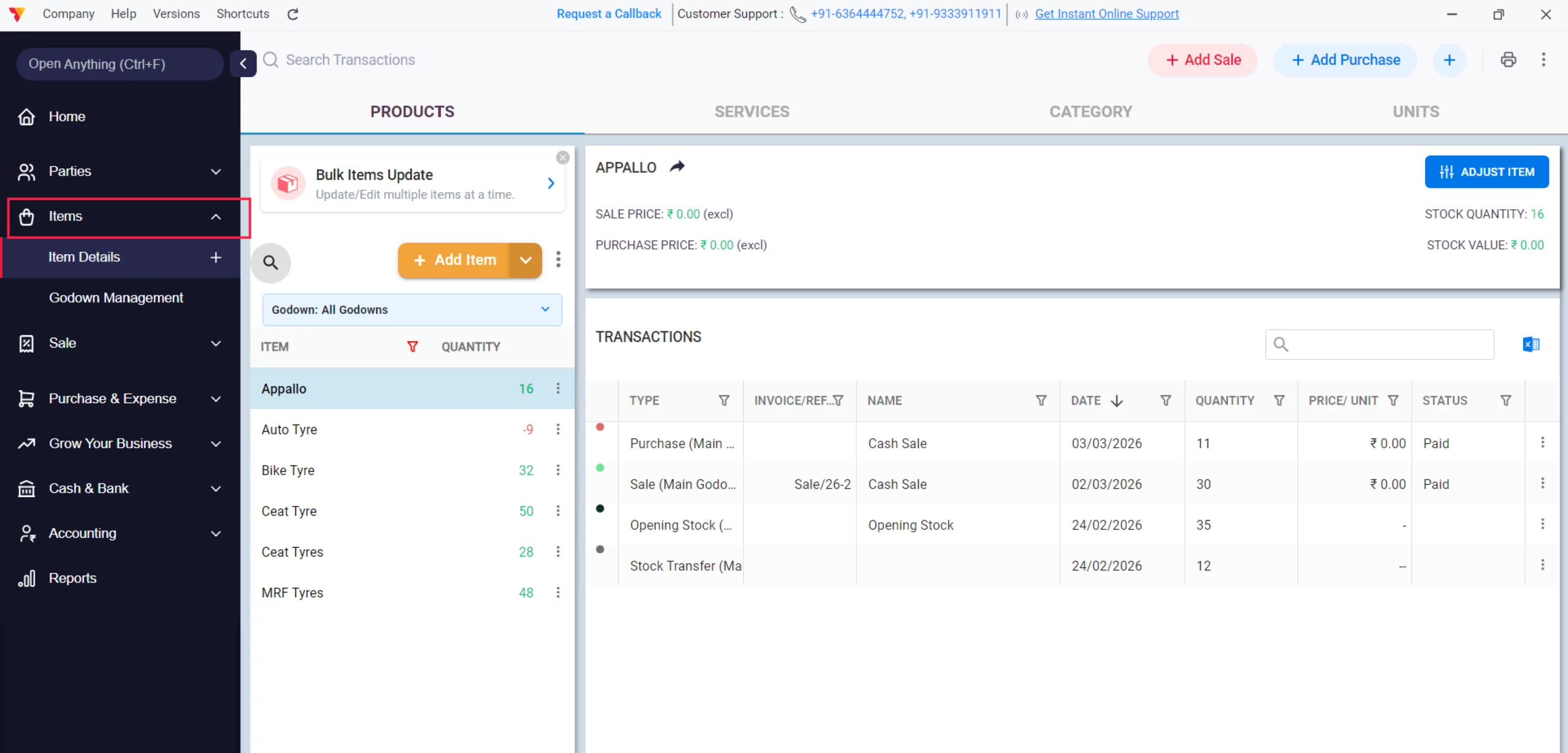
Task: Click the share arrow next to APPALLO
Action: (x=677, y=166)
